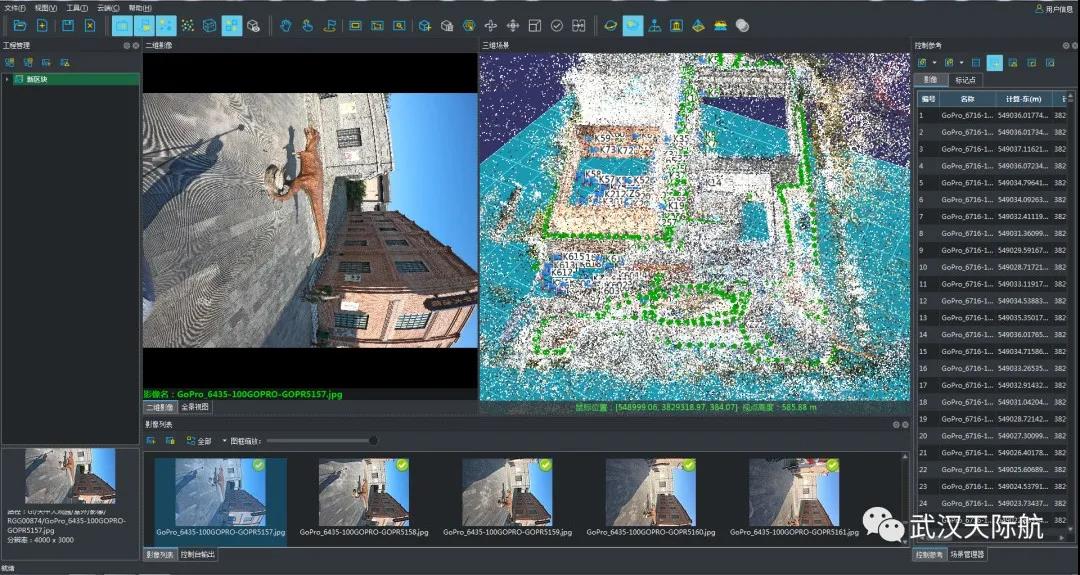Toggle the checkmark on GOPR5159 thumbnail
Screen dimensions: 1080x575
(546, 465)
